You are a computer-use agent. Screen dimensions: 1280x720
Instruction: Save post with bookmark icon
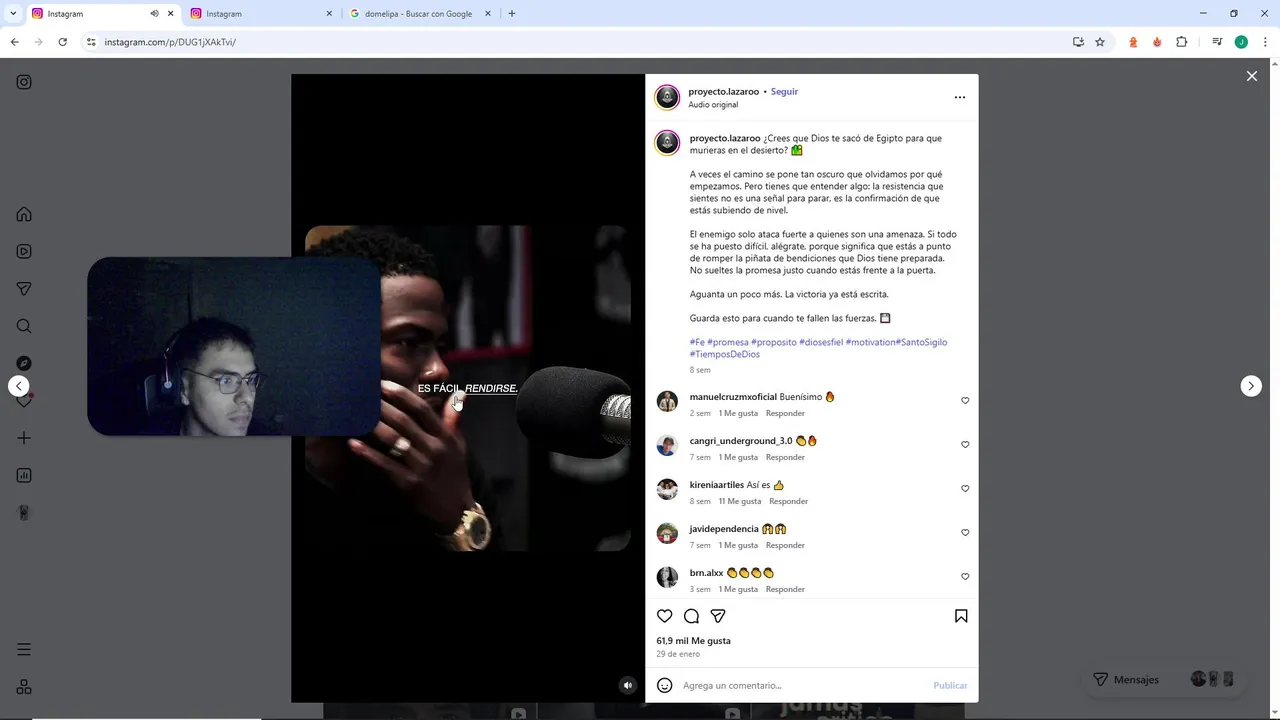(x=961, y=616)
